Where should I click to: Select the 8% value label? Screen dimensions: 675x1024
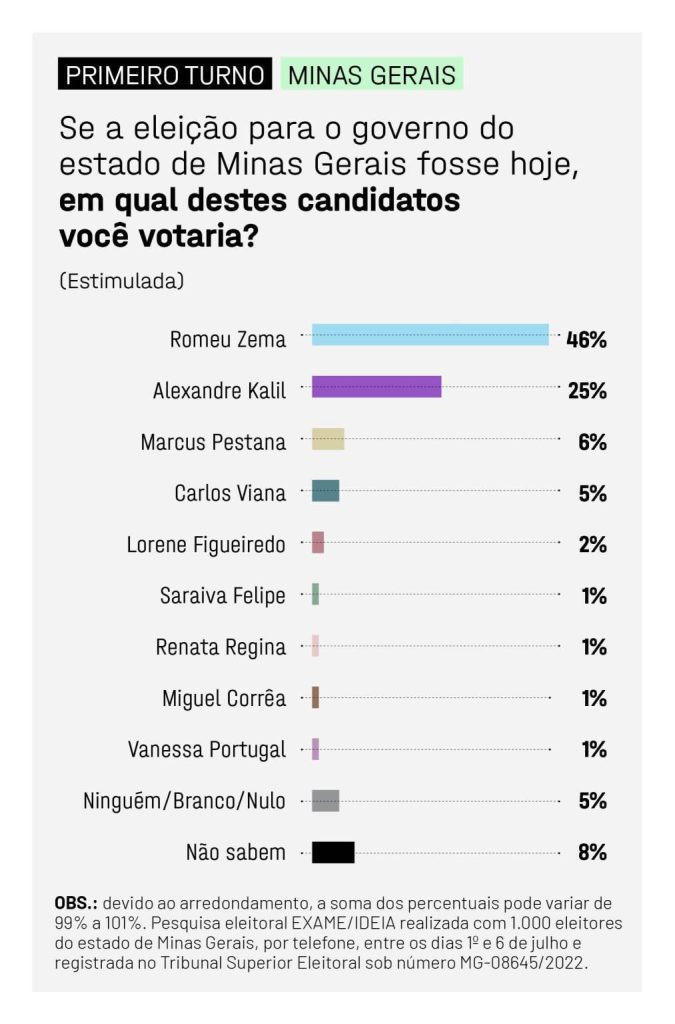592,852
